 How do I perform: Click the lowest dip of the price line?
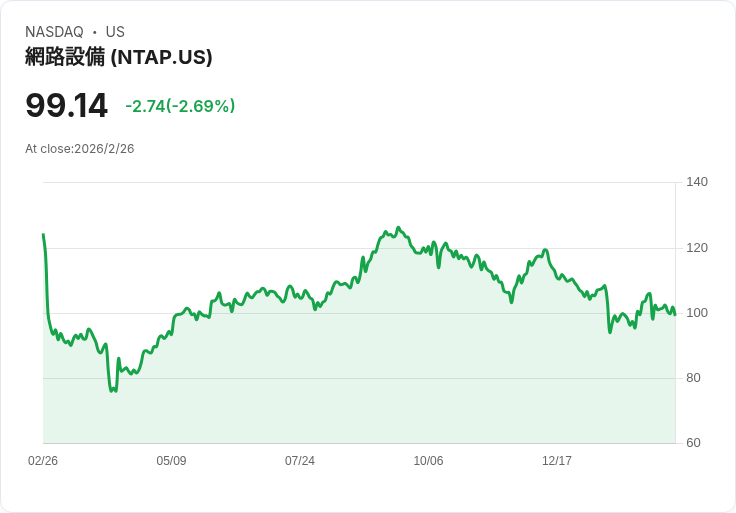tap(112, 391)
